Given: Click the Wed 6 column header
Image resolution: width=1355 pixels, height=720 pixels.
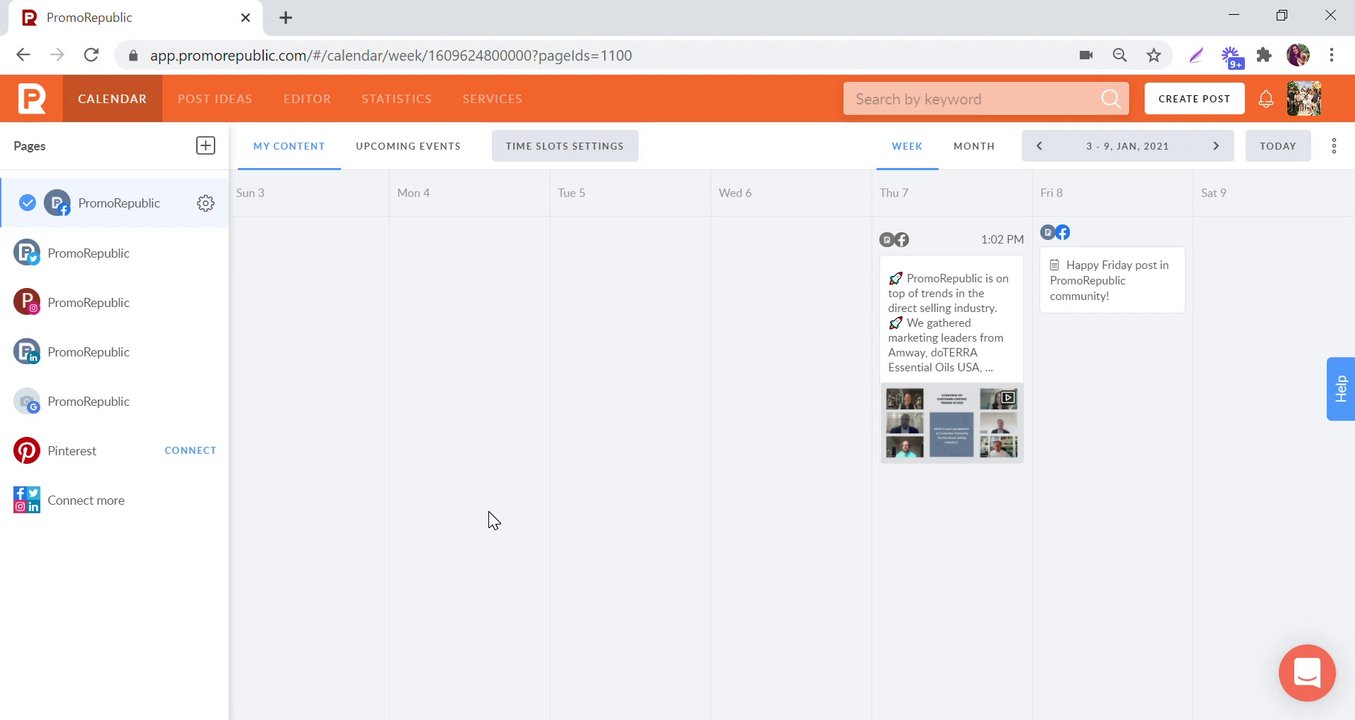Looking at the screenshot, I should click(735, 193).
